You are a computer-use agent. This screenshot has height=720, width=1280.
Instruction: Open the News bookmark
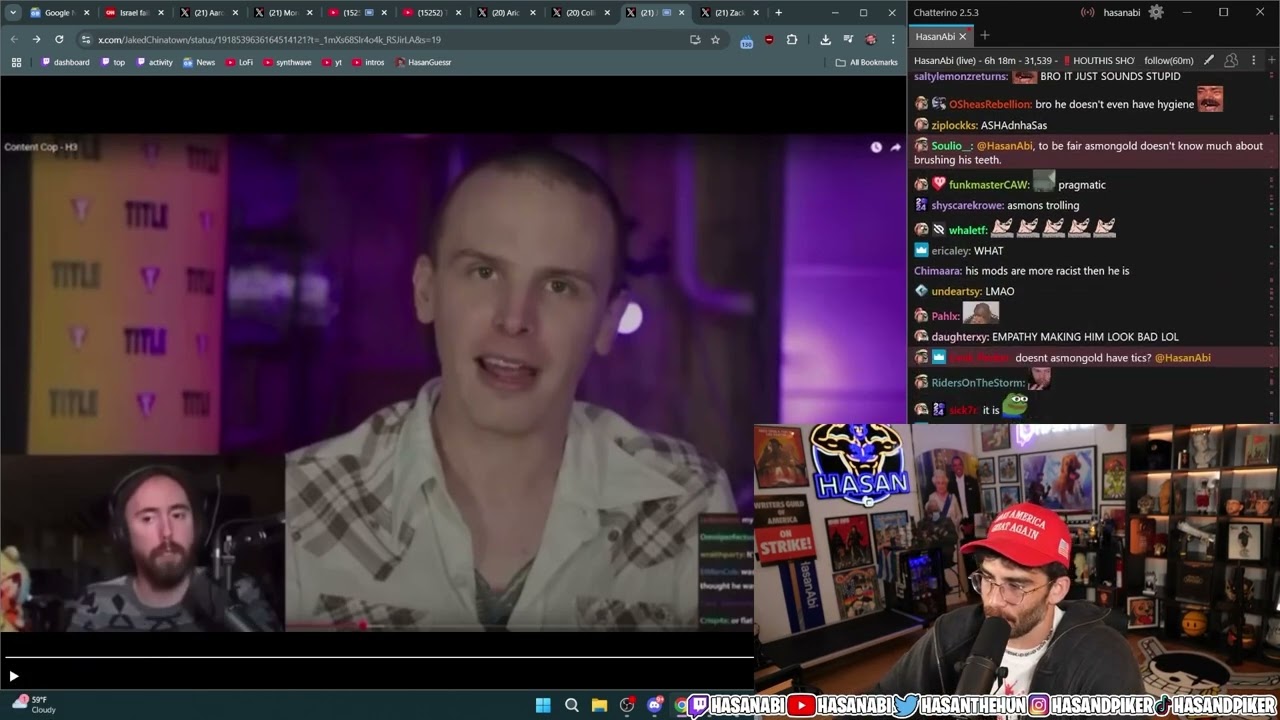pos(199,62)
